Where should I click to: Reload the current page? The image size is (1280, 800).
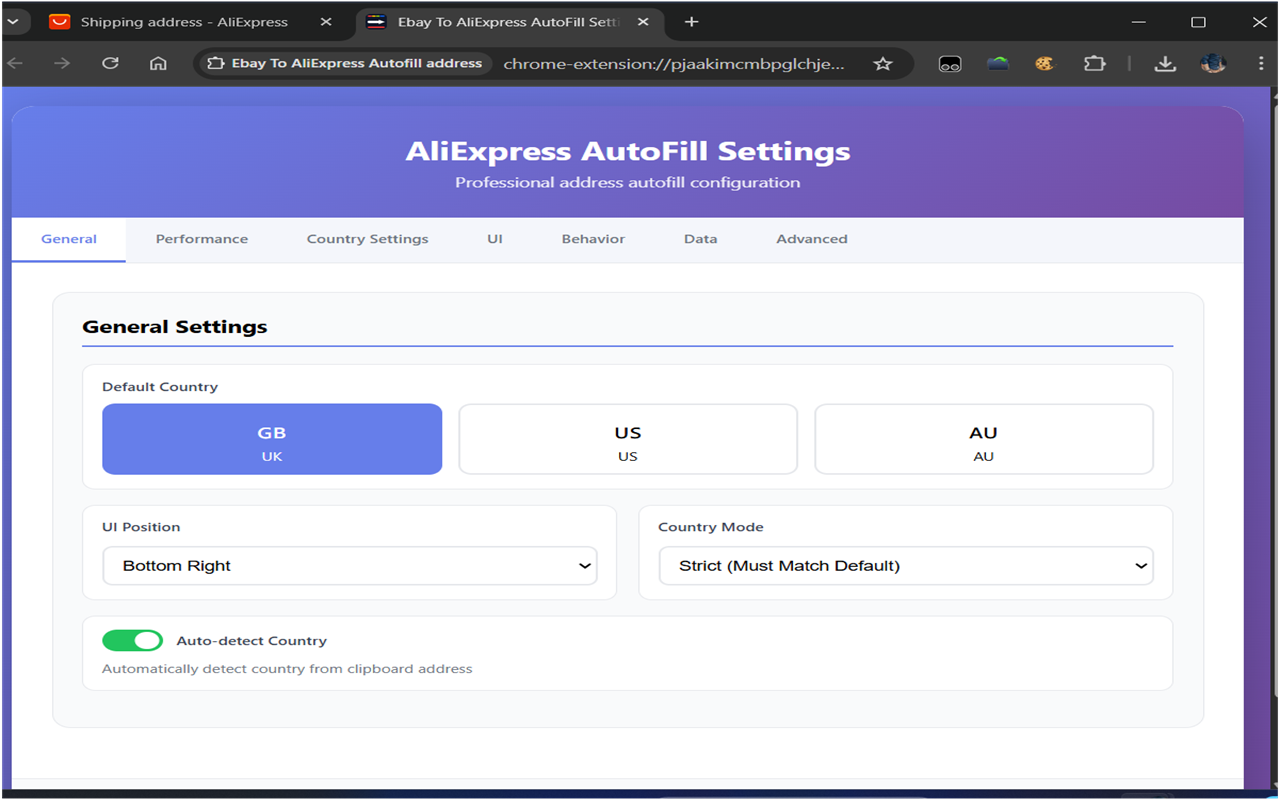[x=110, y=63]
